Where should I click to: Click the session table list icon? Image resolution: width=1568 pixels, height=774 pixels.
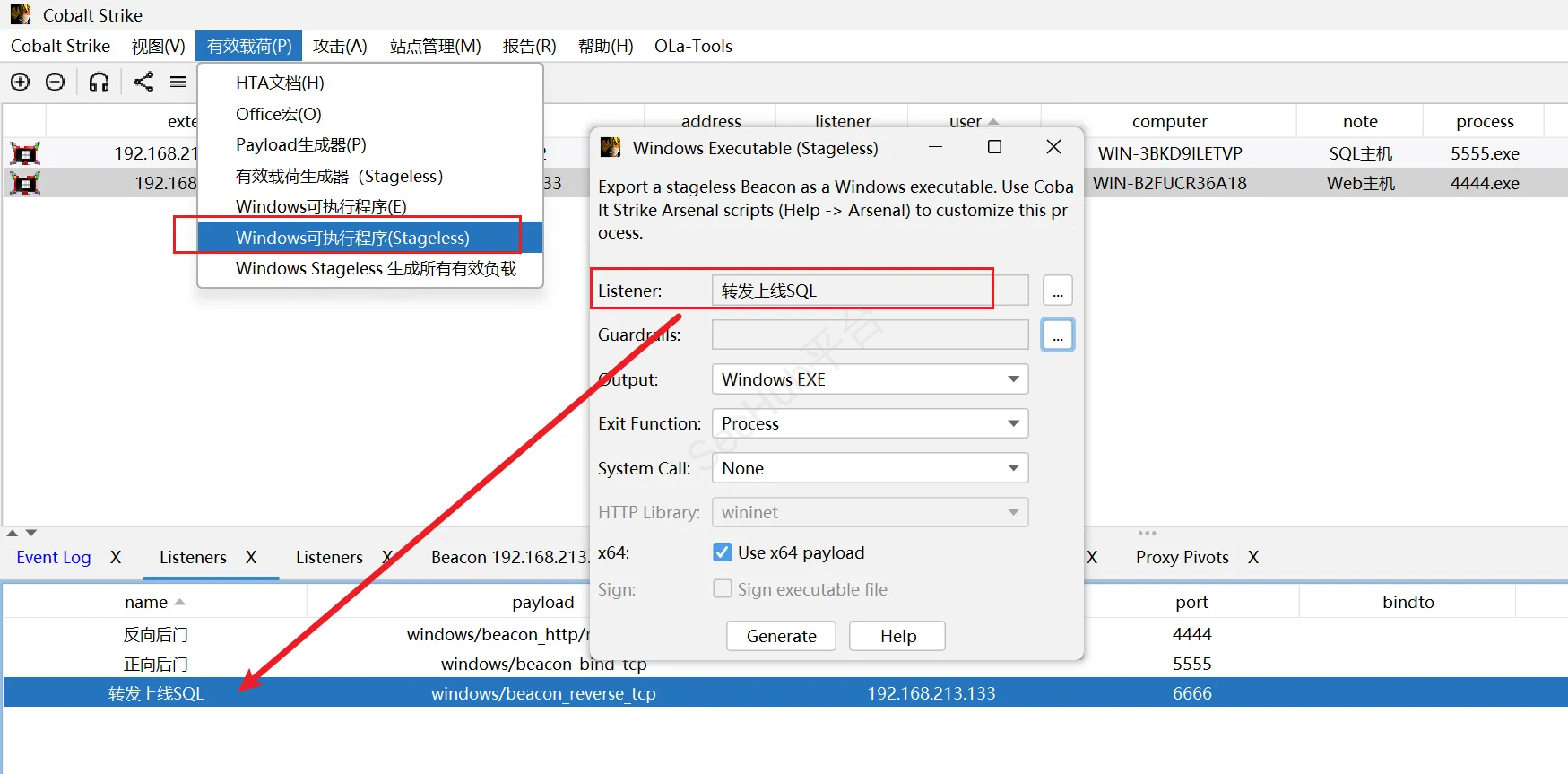pos(178,83)
